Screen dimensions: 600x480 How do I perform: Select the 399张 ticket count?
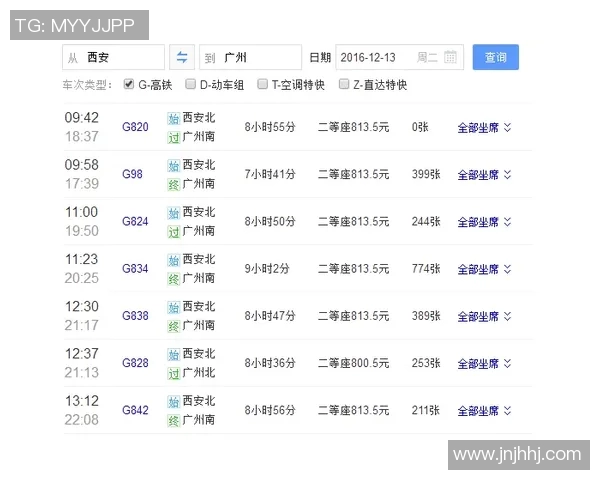(x=426, y=174)
